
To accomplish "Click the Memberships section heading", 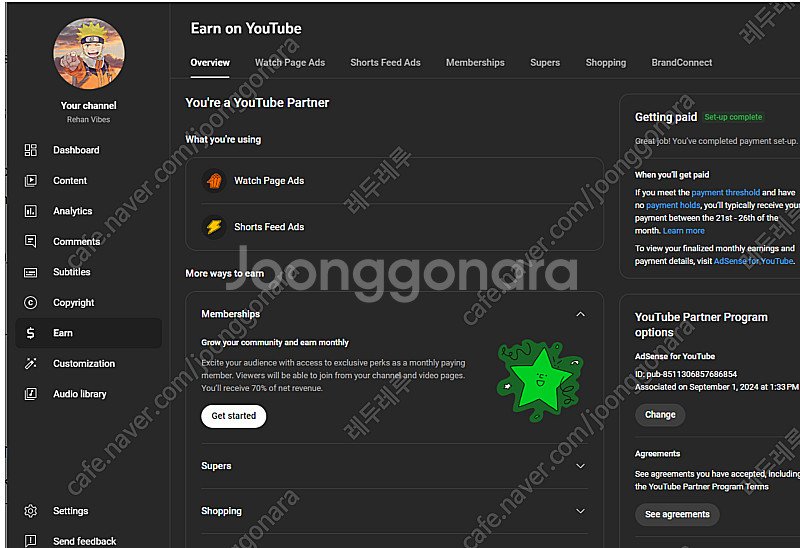I will pos(230,314).
